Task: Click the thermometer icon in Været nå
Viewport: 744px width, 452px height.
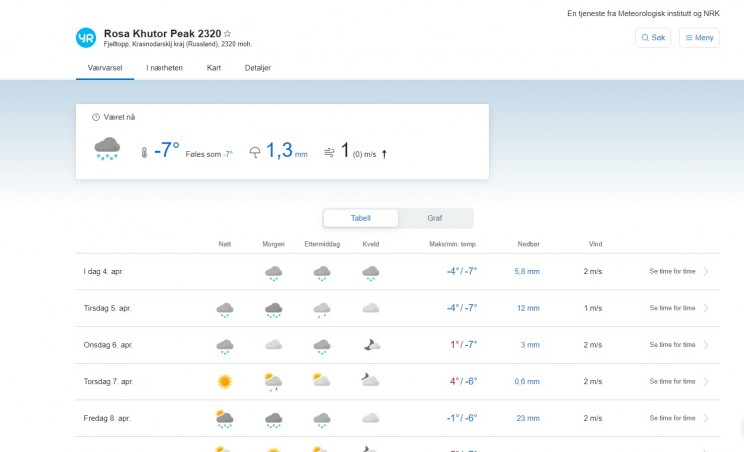Action: point(144,153)
